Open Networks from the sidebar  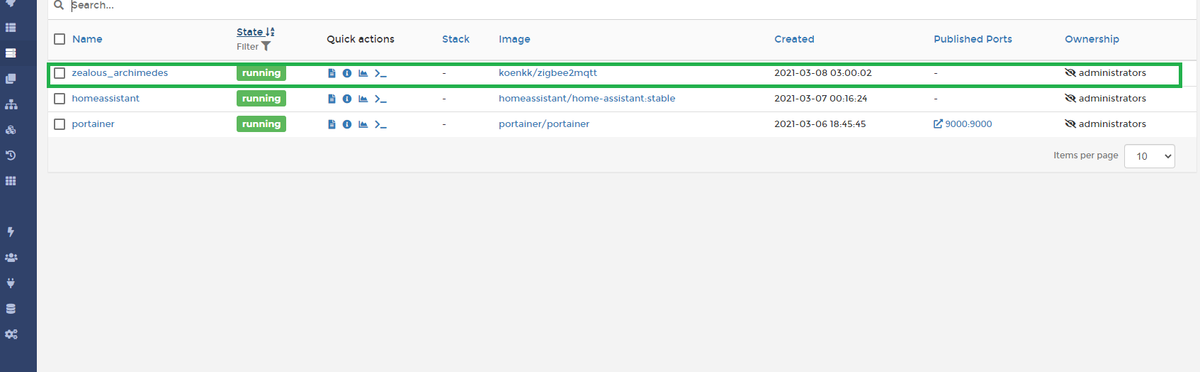click(11, 104)
